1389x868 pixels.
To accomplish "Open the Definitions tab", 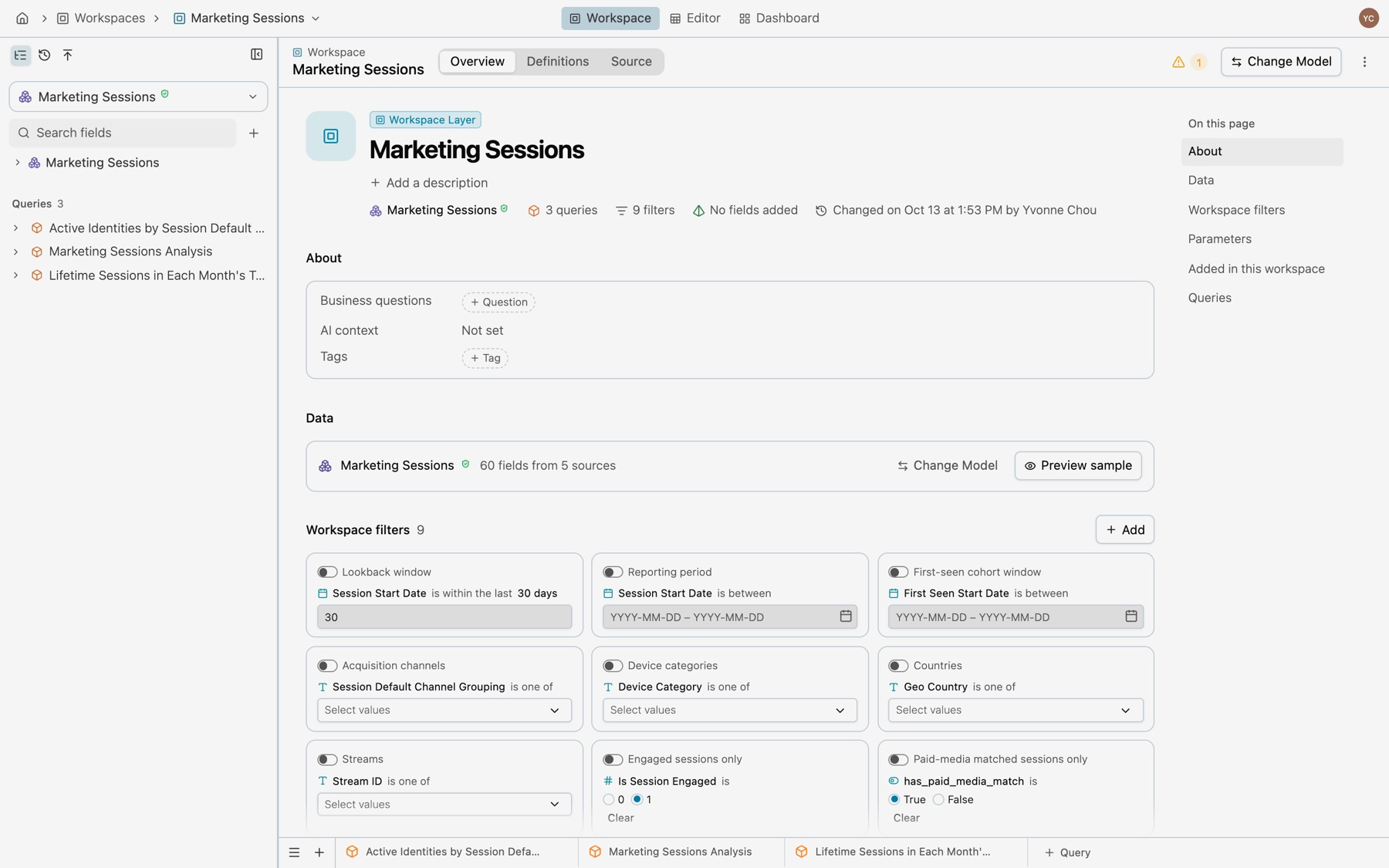I will [557, 62].
